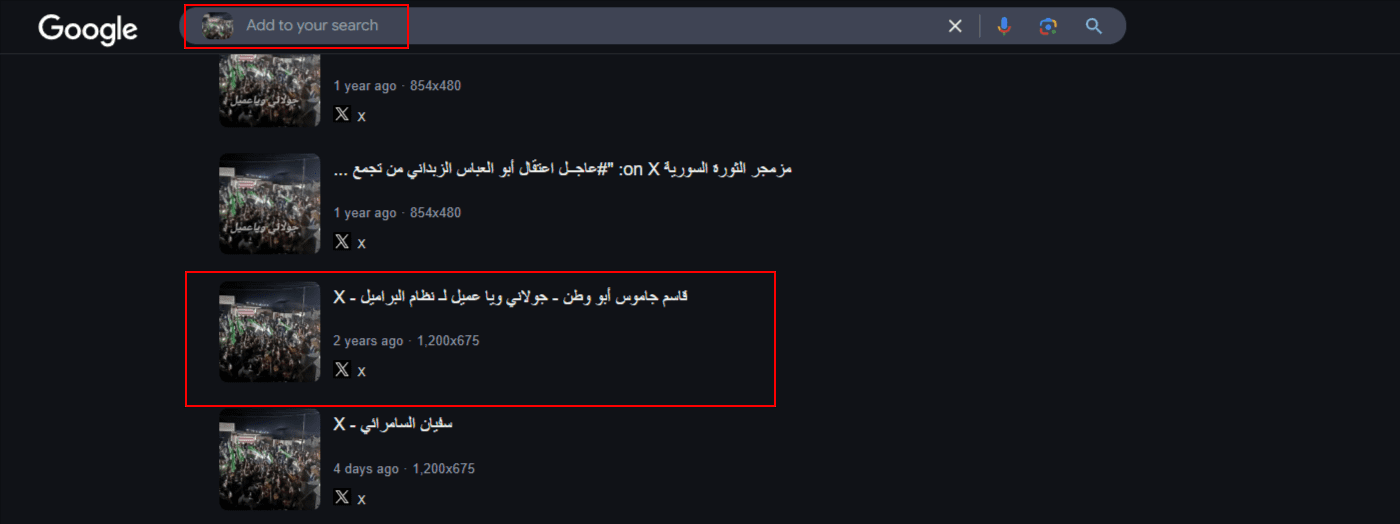Click the Google logo
Screen dimensions: 1400x524
coord(88,29)
